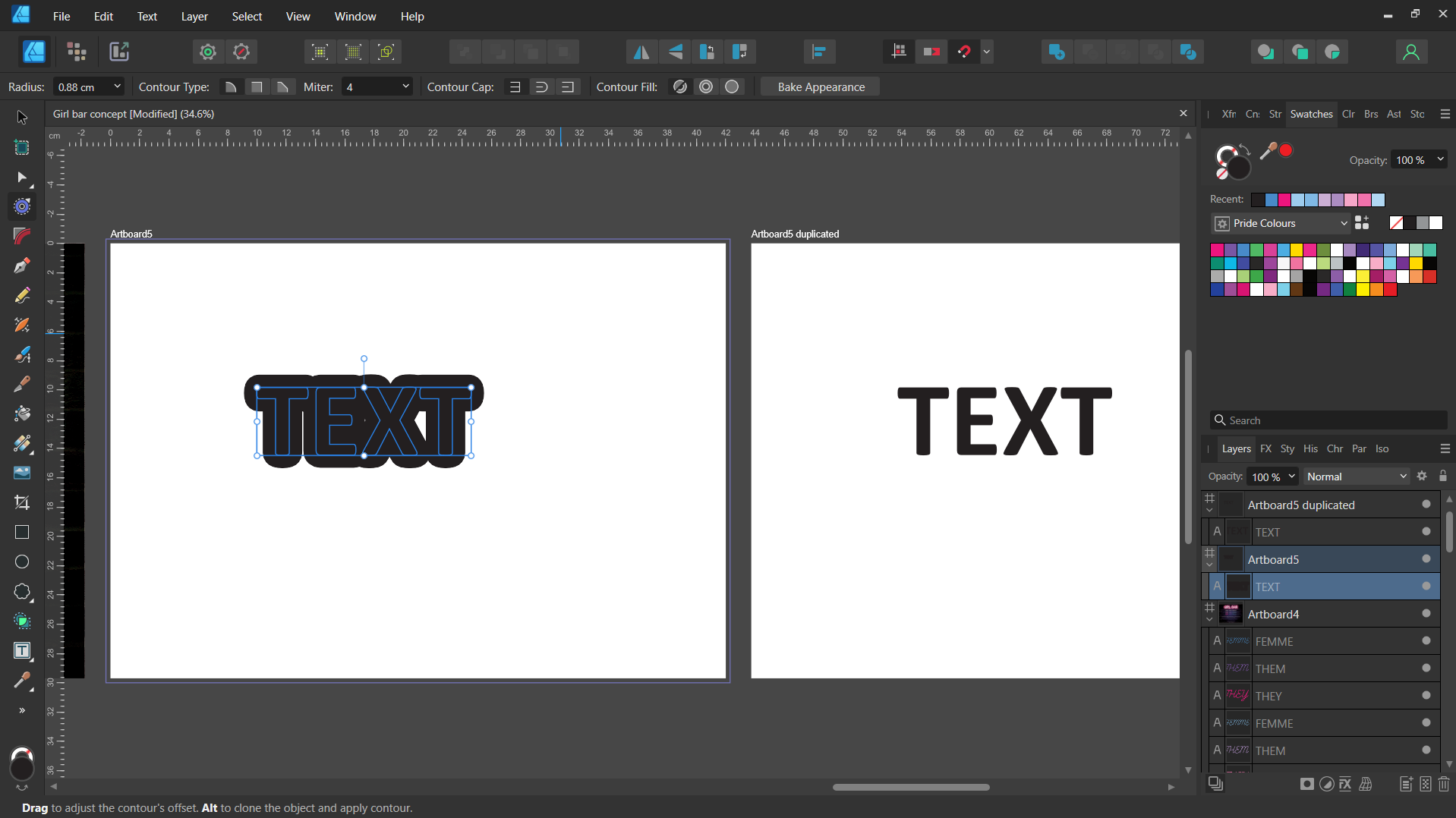Delete selected layer with trash icon
This screenshot has width=1456, height=818.
(1444, 784)
